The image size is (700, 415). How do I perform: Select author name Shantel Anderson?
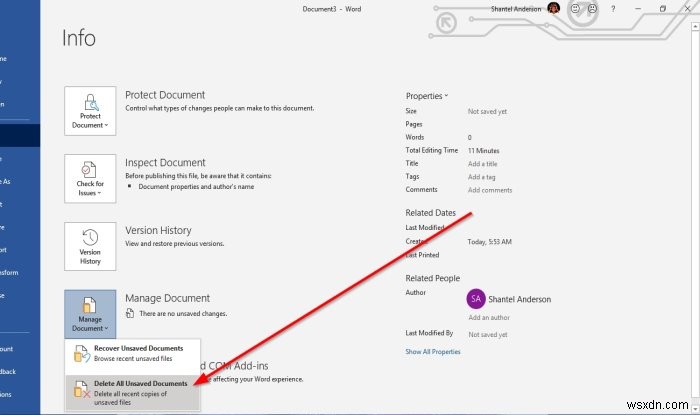(x=520, y=299)
